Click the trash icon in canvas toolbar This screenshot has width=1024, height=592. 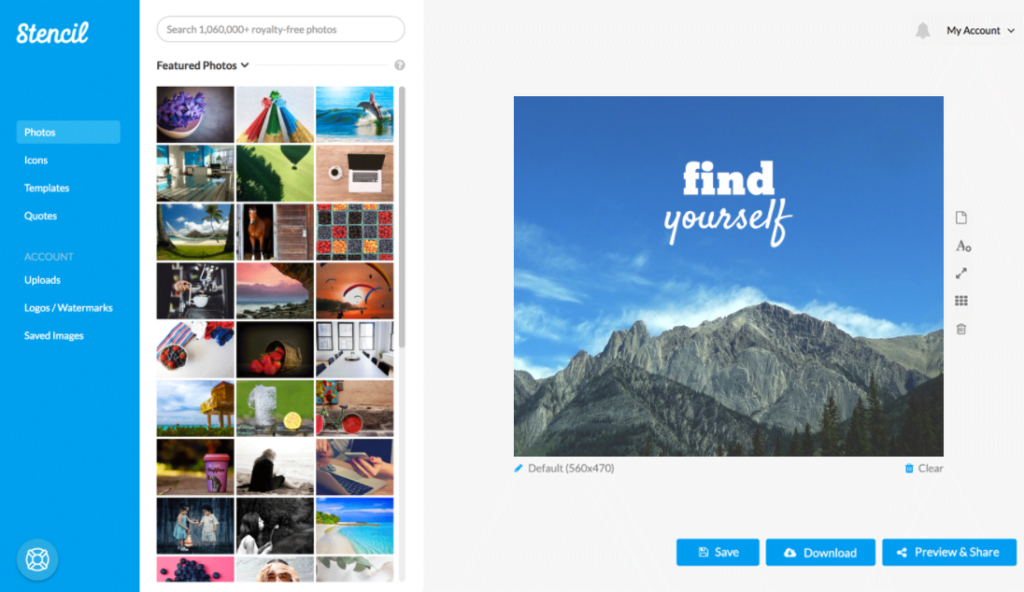(x=961, y=329)
